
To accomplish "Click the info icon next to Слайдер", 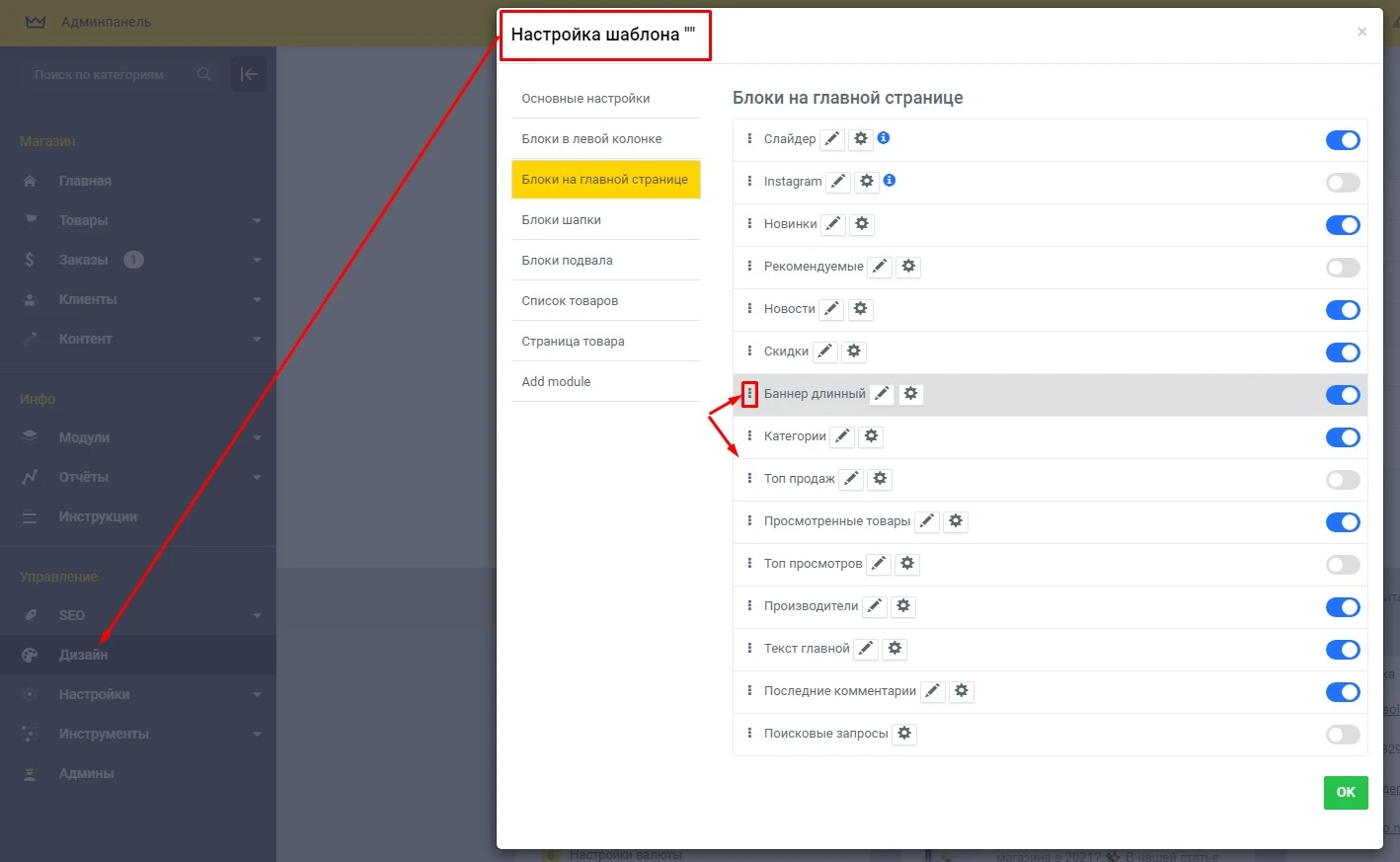I will tap(884, 138).
